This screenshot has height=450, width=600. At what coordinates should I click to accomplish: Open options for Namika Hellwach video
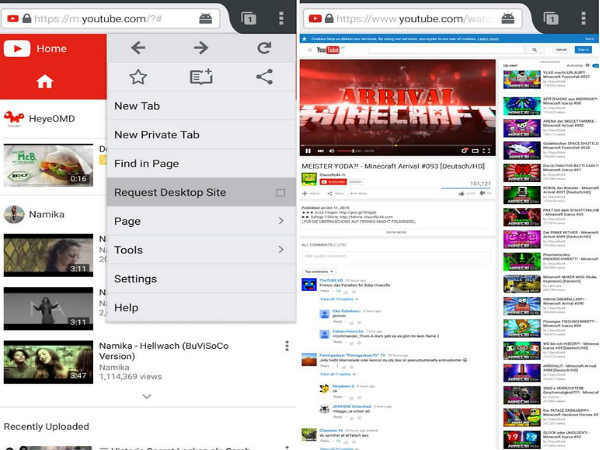tap(287, 346)
